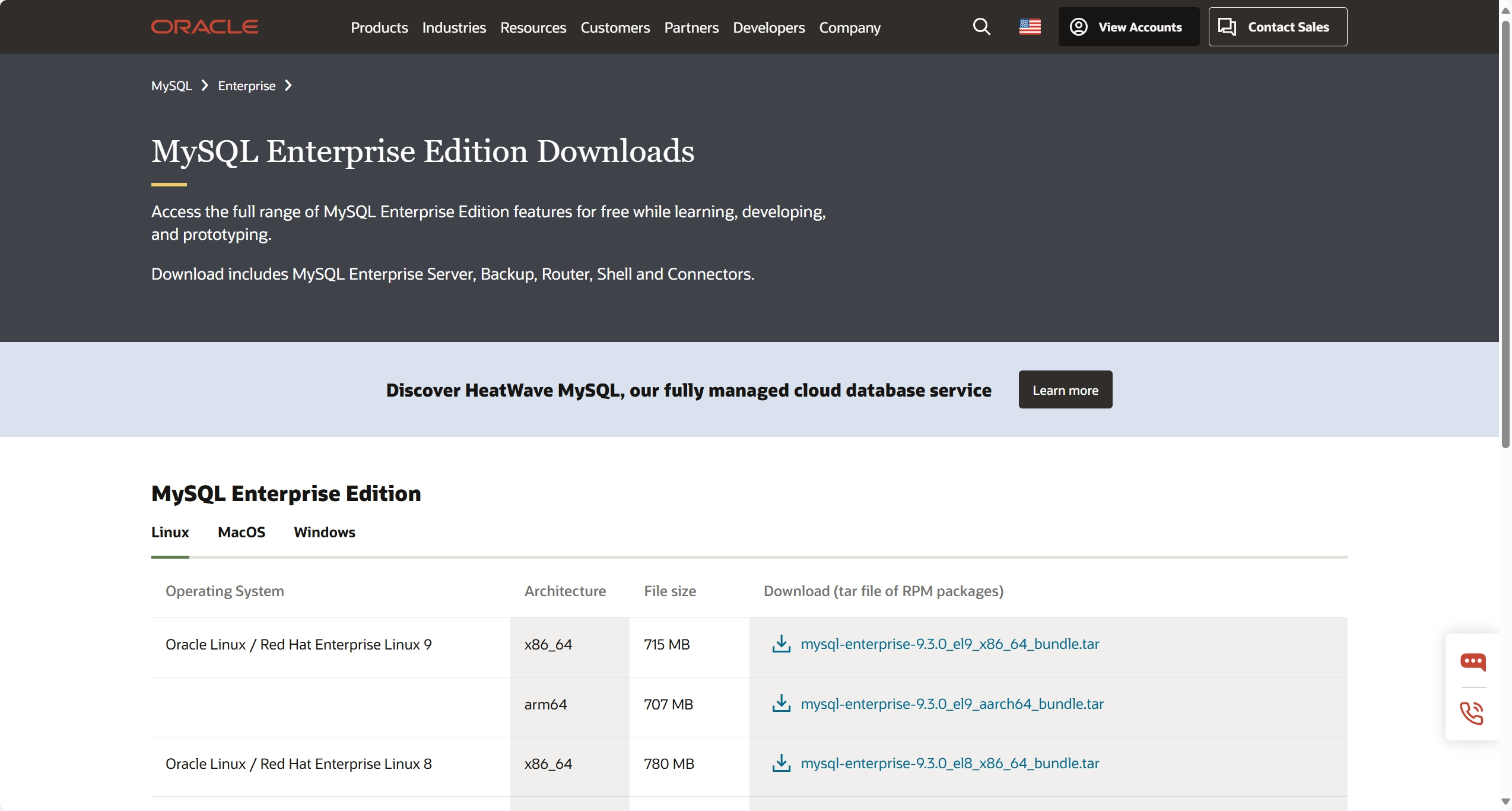
Task: Open the Company menu
Action: point(850,27)
